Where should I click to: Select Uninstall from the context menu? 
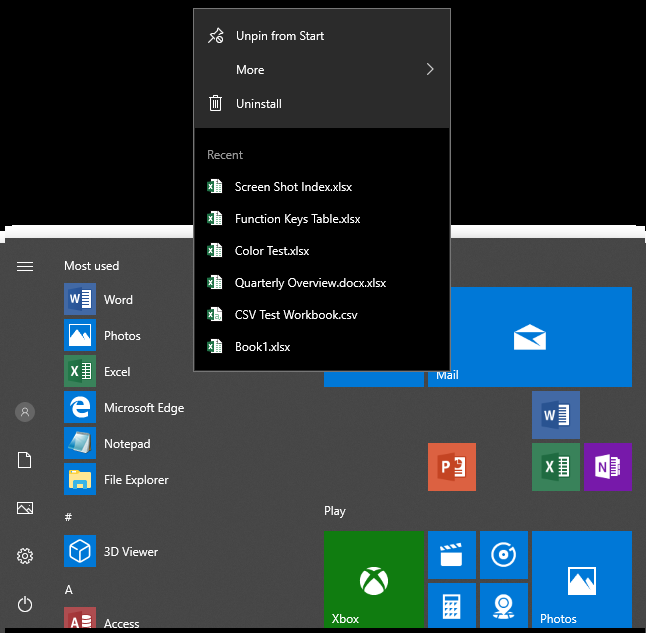click(322, 103)
